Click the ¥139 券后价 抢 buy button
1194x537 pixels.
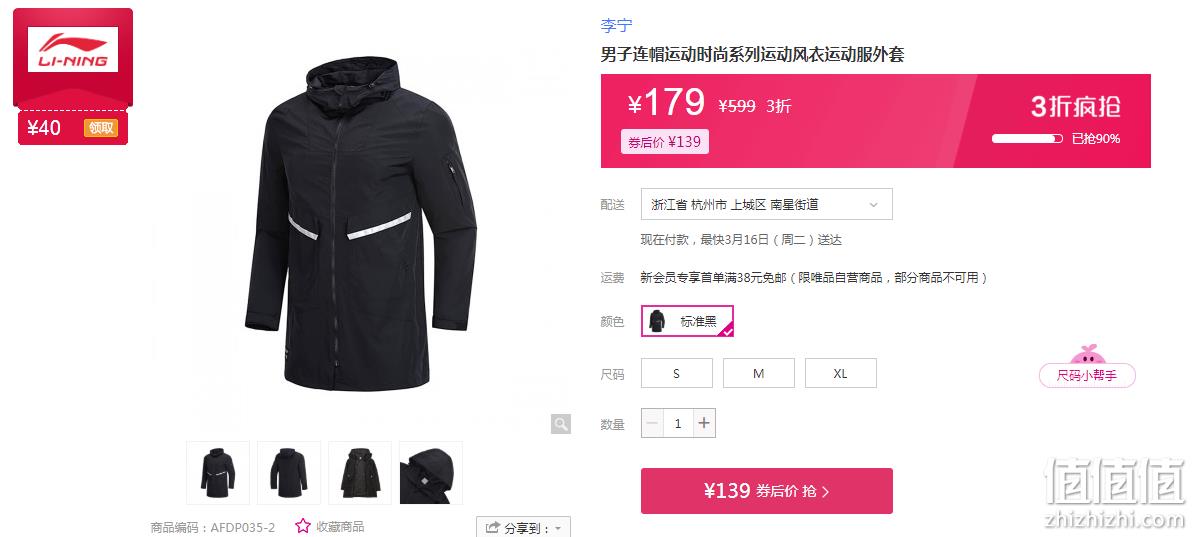(767, 491)
